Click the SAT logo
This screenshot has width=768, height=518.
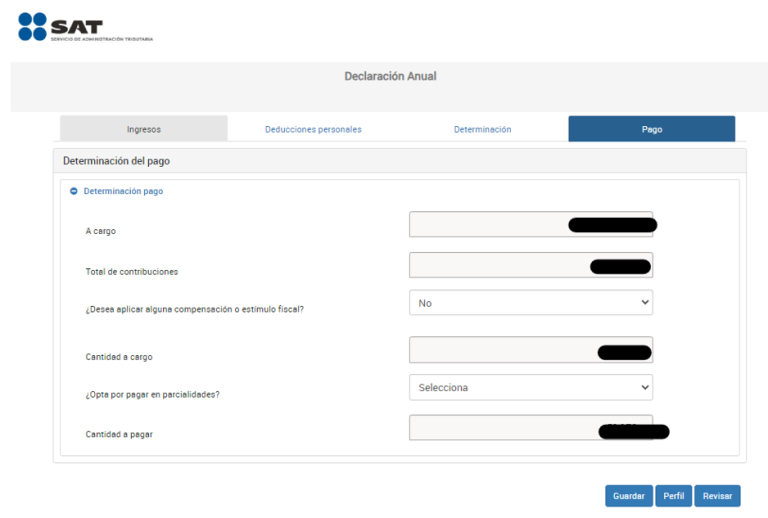click(x=85, y=27)
